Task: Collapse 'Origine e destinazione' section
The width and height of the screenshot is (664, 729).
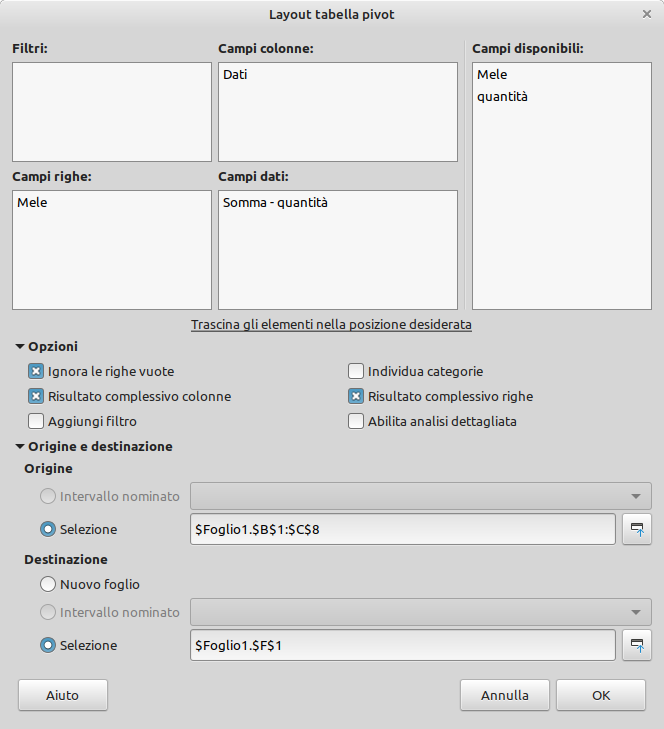Action: pyautogui.click(x=20, y=447)
